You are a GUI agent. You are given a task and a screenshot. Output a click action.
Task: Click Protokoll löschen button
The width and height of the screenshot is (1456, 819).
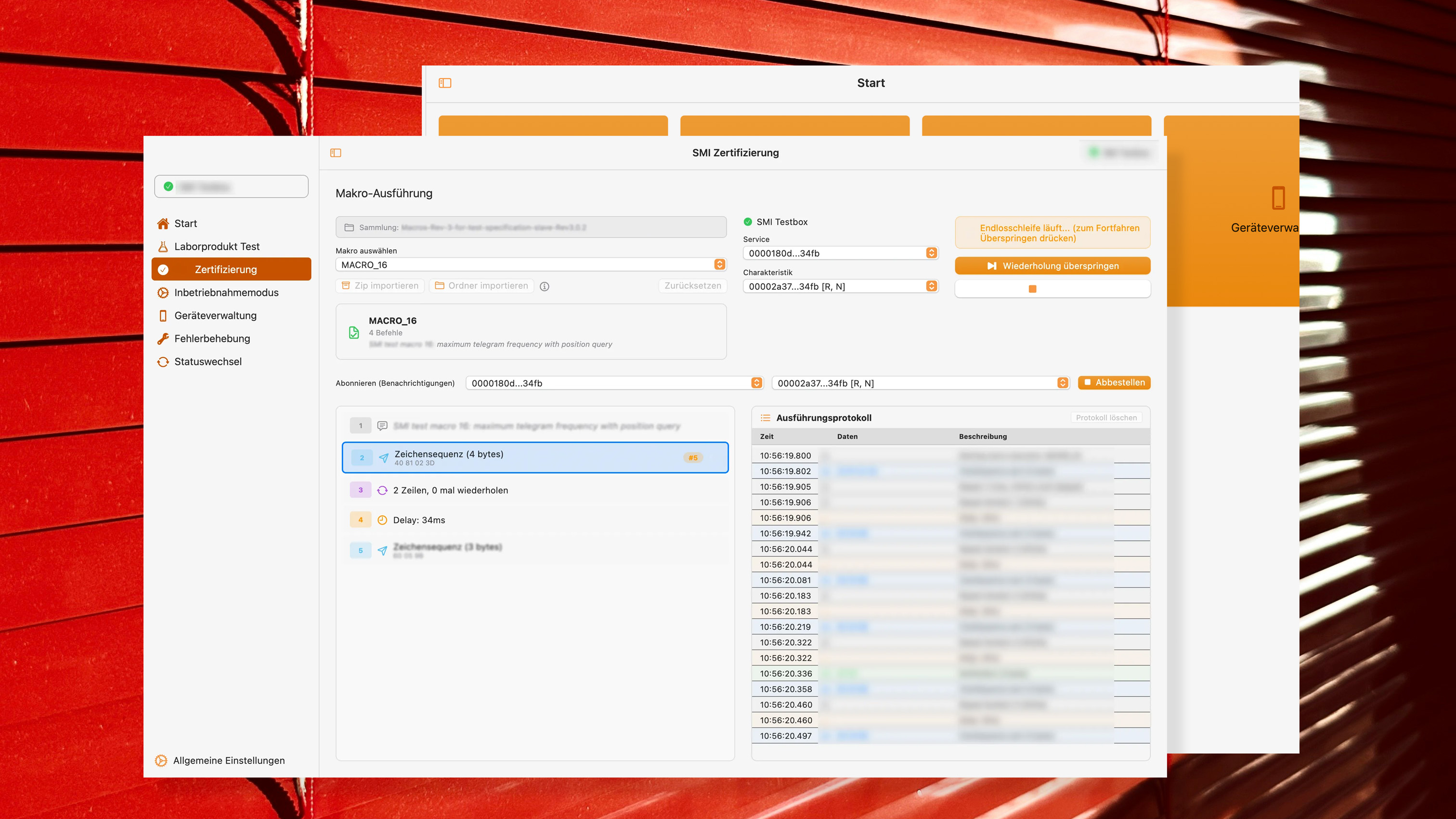pos(1106,418)
